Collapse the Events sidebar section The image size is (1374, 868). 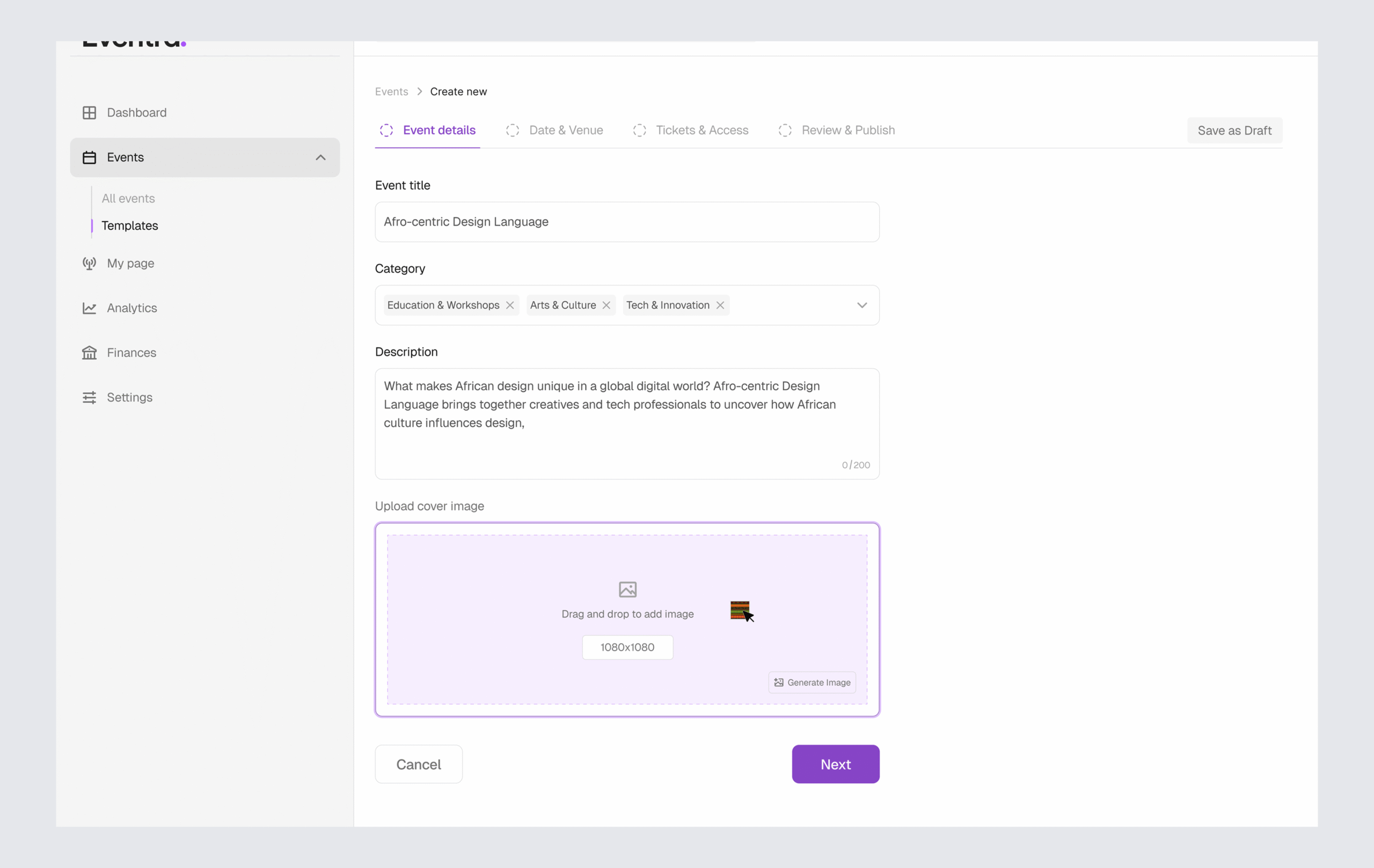pos(320,157)
